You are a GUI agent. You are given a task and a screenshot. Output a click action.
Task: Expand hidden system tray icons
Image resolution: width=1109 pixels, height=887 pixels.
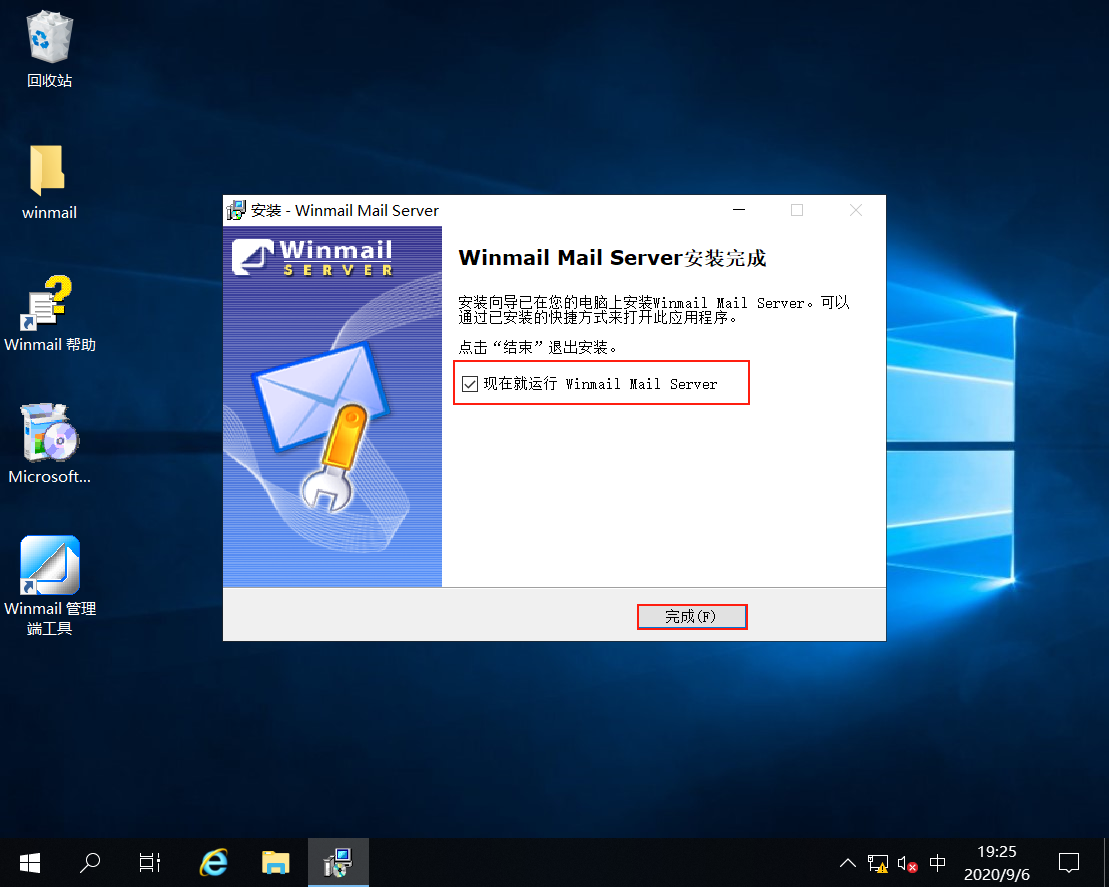[847, 862]
